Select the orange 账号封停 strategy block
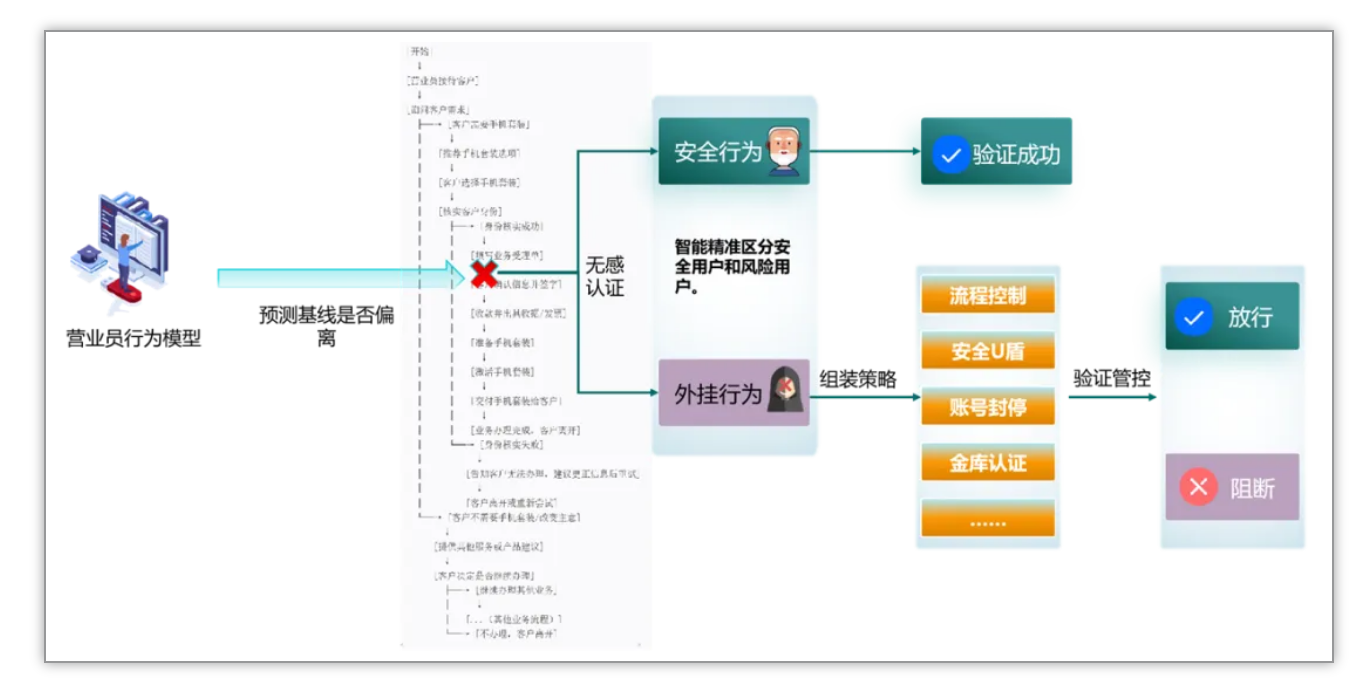Viewport: 1361px width, 696px height. tap(987, 408)
